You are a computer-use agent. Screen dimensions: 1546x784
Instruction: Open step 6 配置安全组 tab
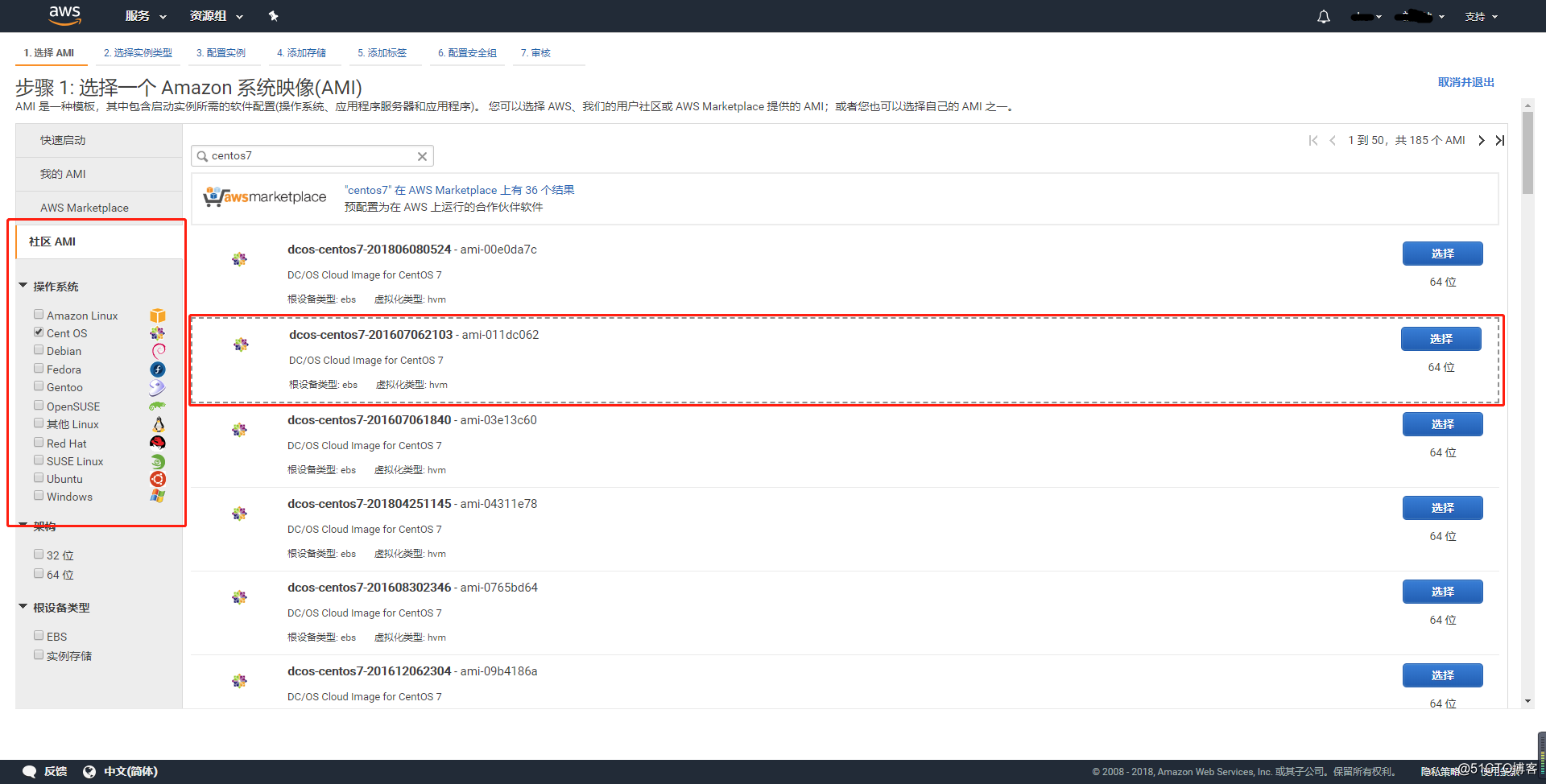tap(467, 53)
